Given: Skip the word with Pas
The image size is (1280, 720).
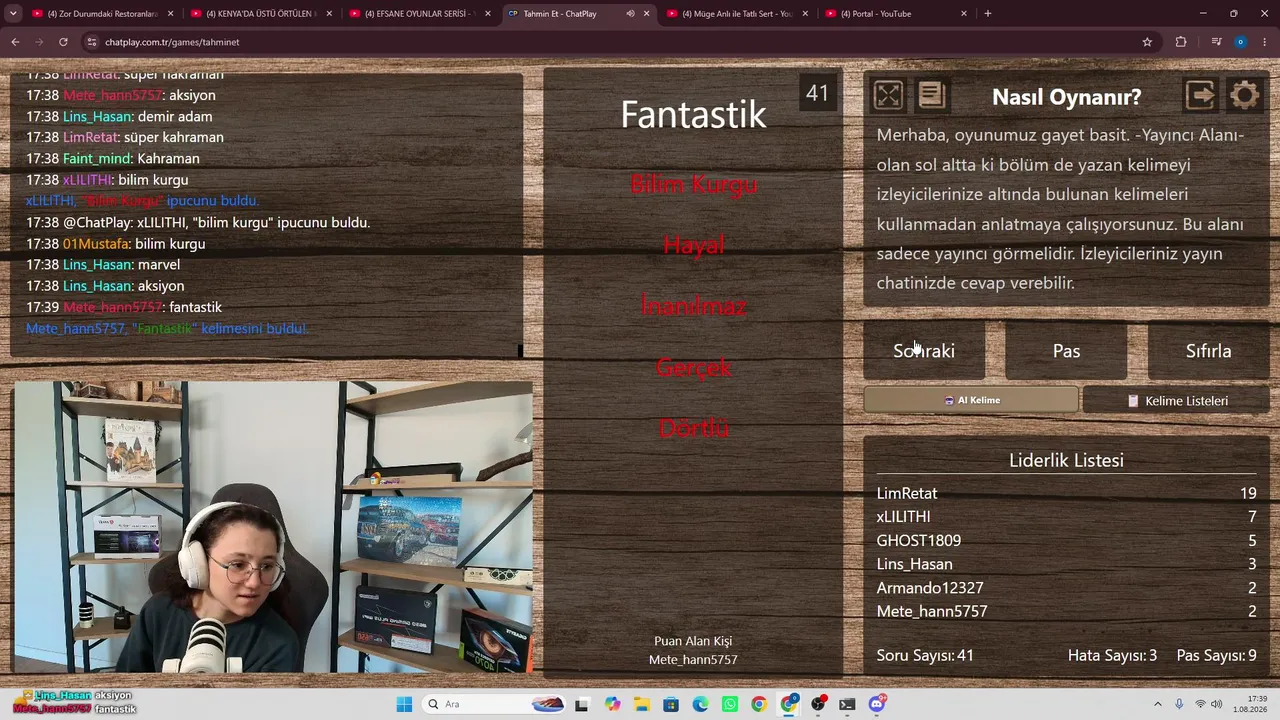Looking at the screenshot, I should (1066, 351).
